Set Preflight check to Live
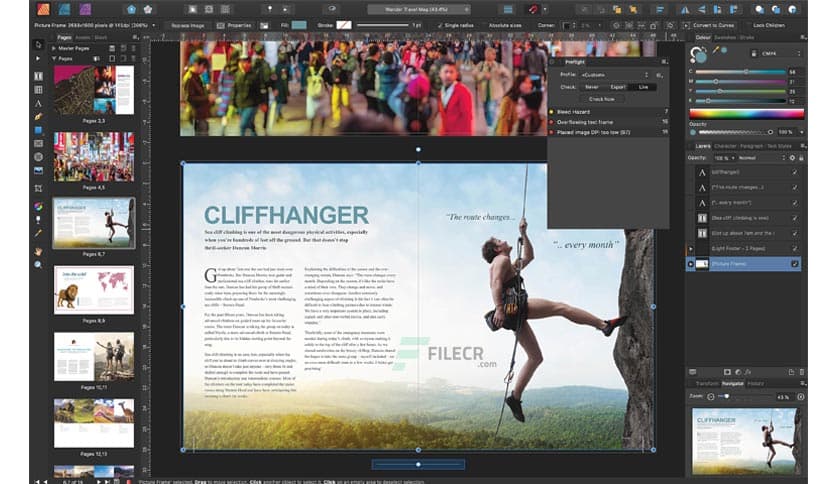This screenshot has height=484, width=836. [644, 87]
